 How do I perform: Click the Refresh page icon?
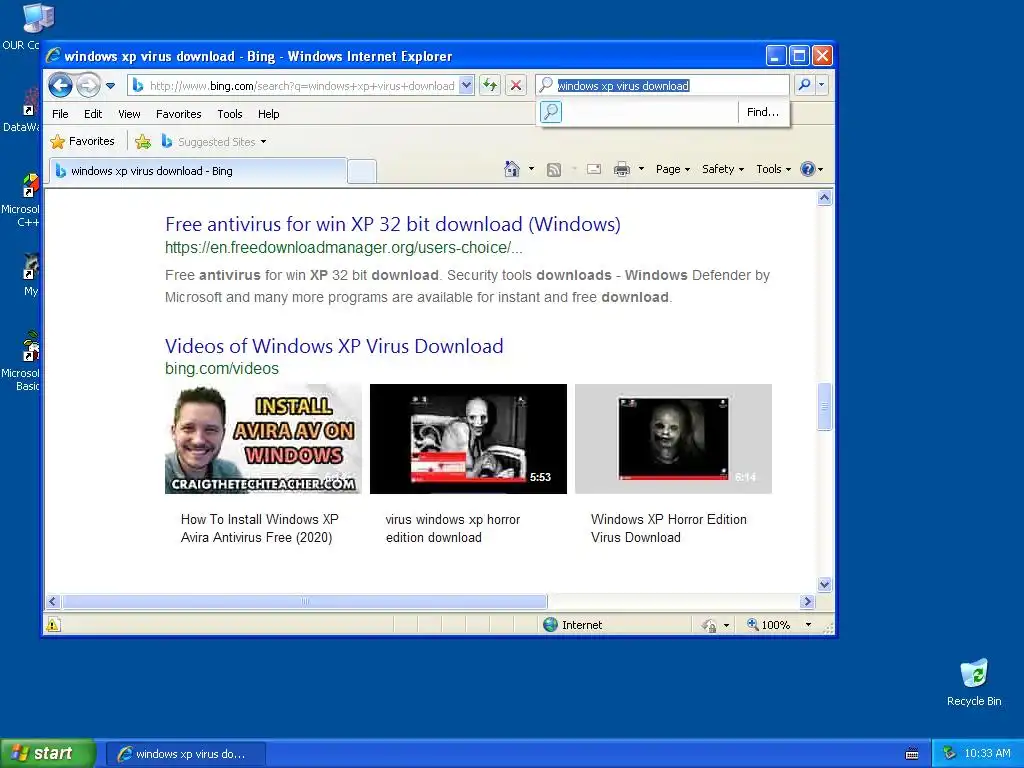[x=490, y=86]
